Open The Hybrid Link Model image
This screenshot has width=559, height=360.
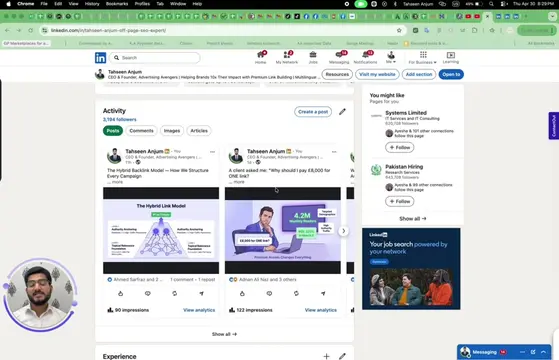tap(161, 231)
